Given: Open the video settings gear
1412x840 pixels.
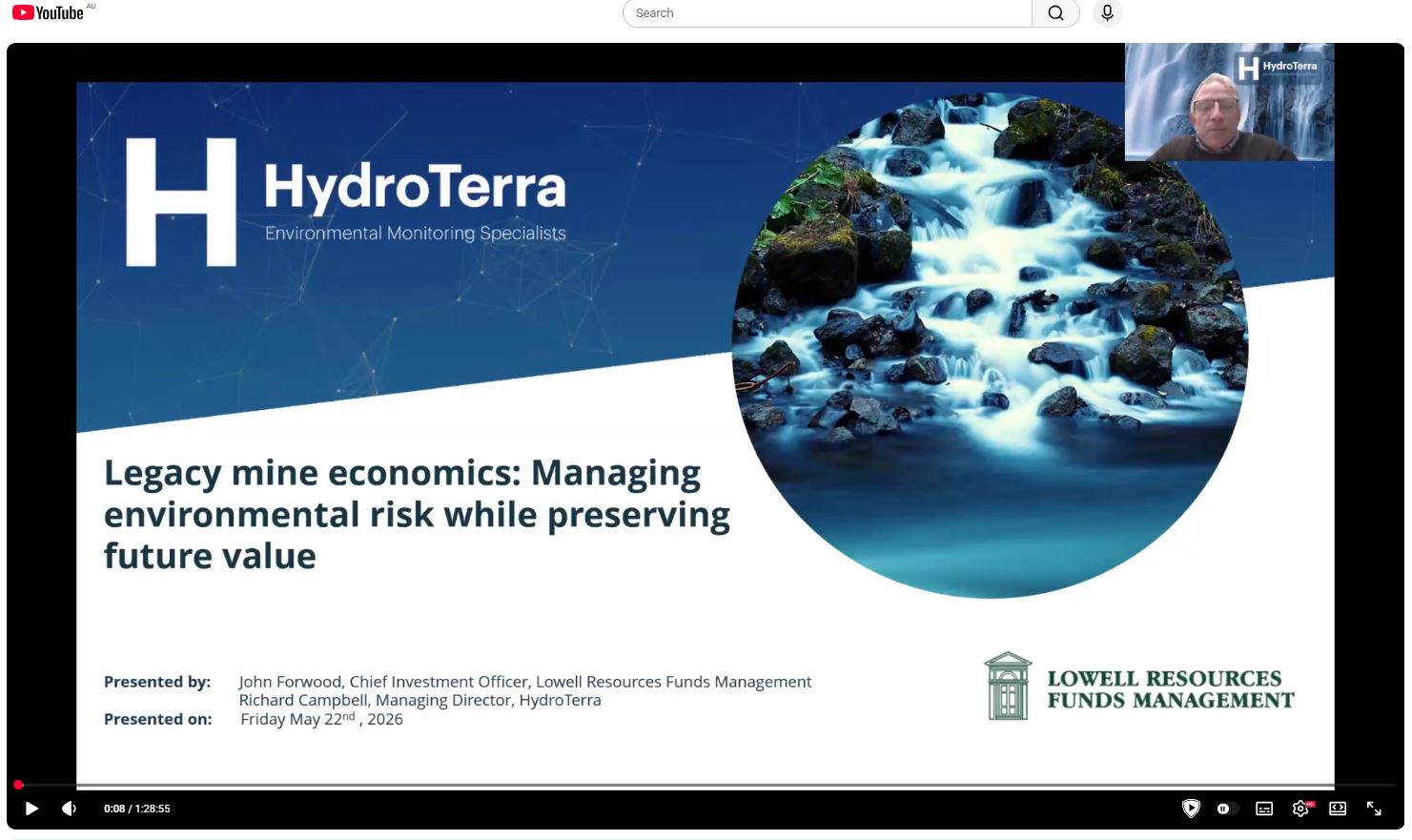Looking at the screenshot, I should click(1301, 809).
